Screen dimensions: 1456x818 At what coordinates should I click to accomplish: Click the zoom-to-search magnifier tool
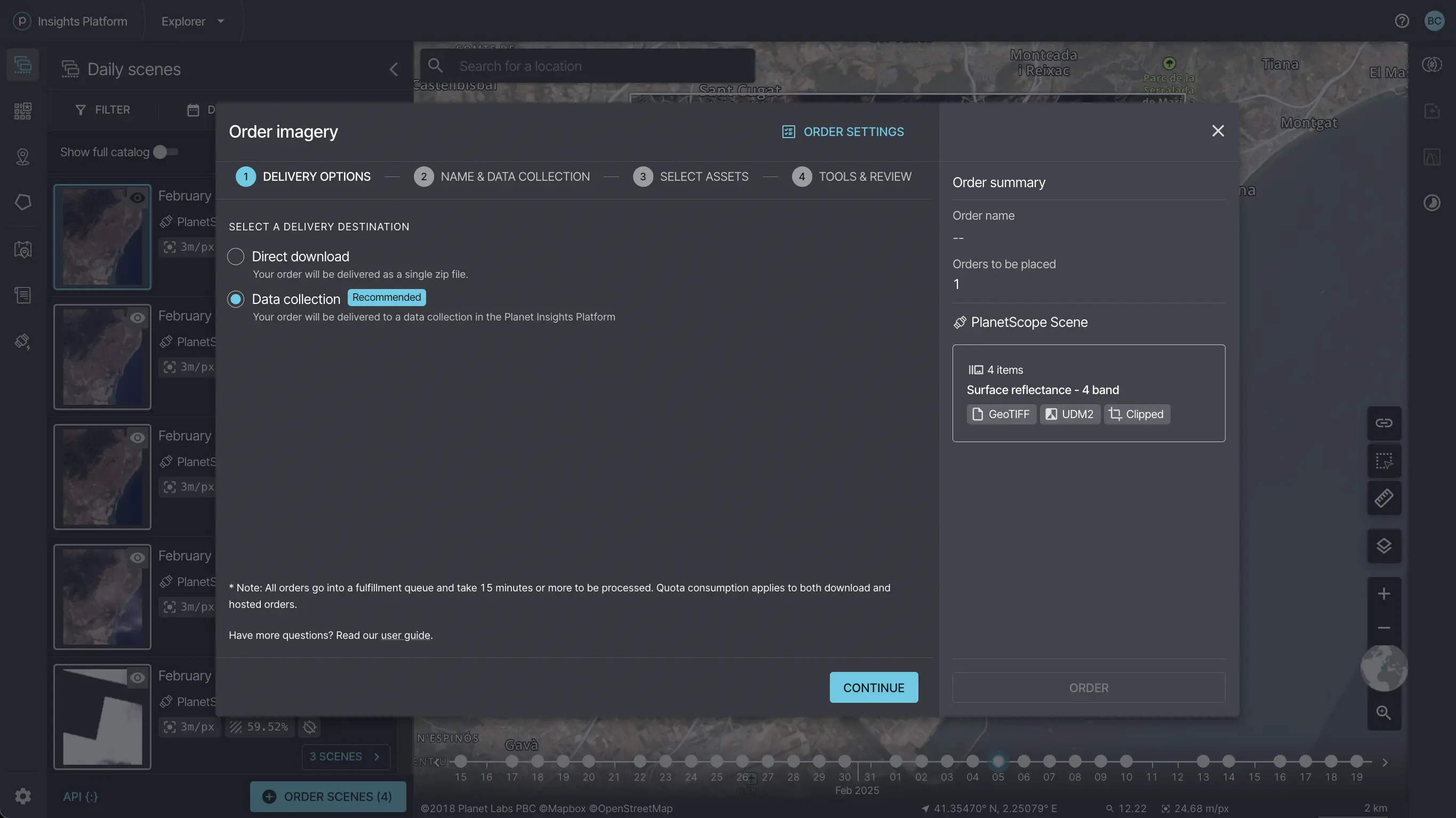point(1383,712)
